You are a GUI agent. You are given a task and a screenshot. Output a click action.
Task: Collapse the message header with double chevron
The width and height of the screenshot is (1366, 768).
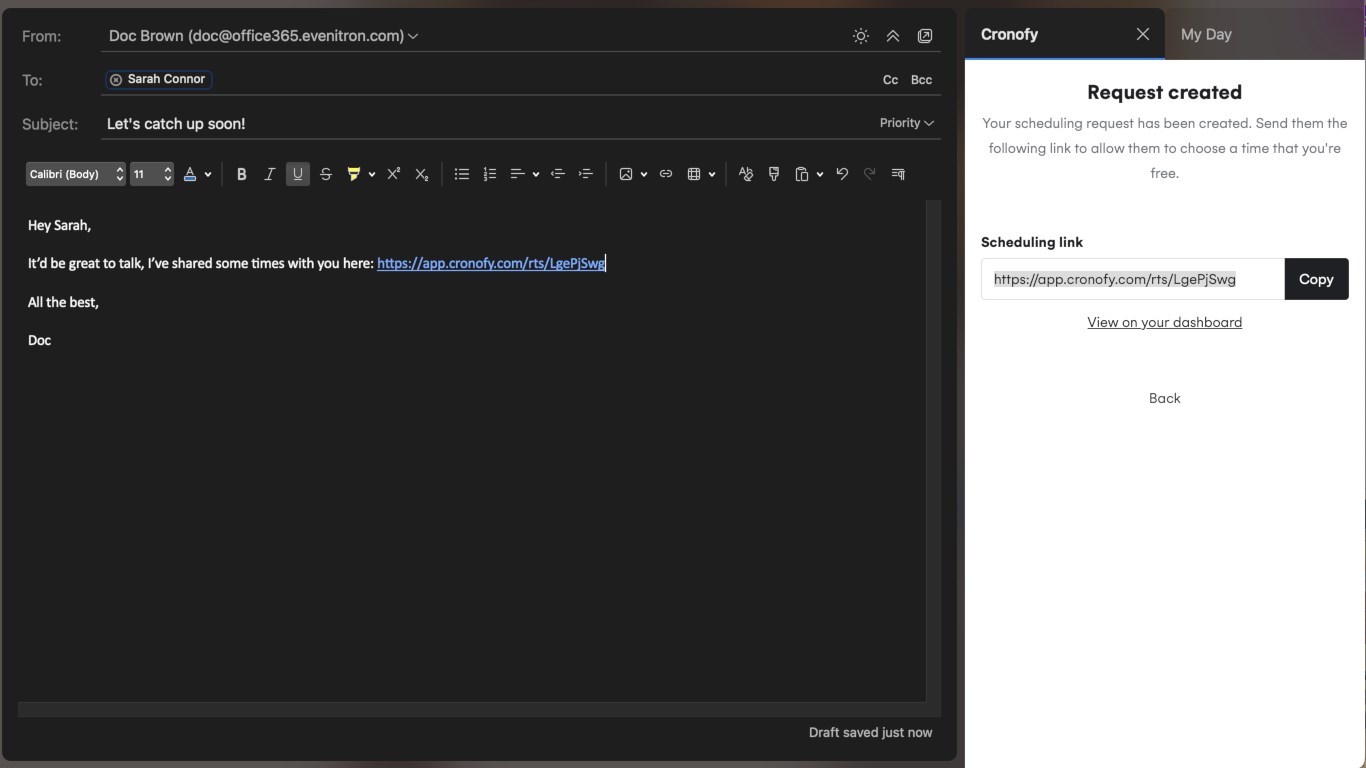pos(893,36)
